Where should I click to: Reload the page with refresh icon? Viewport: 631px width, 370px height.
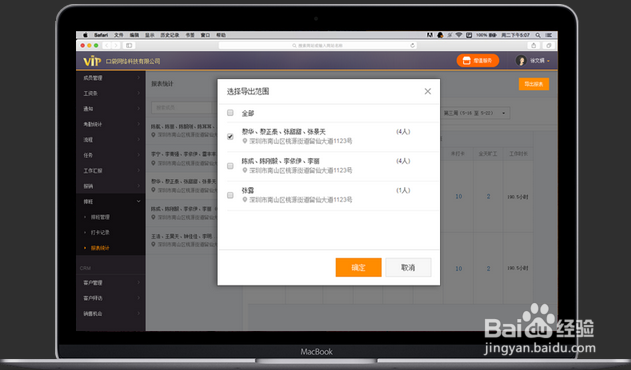coord(412,45)
